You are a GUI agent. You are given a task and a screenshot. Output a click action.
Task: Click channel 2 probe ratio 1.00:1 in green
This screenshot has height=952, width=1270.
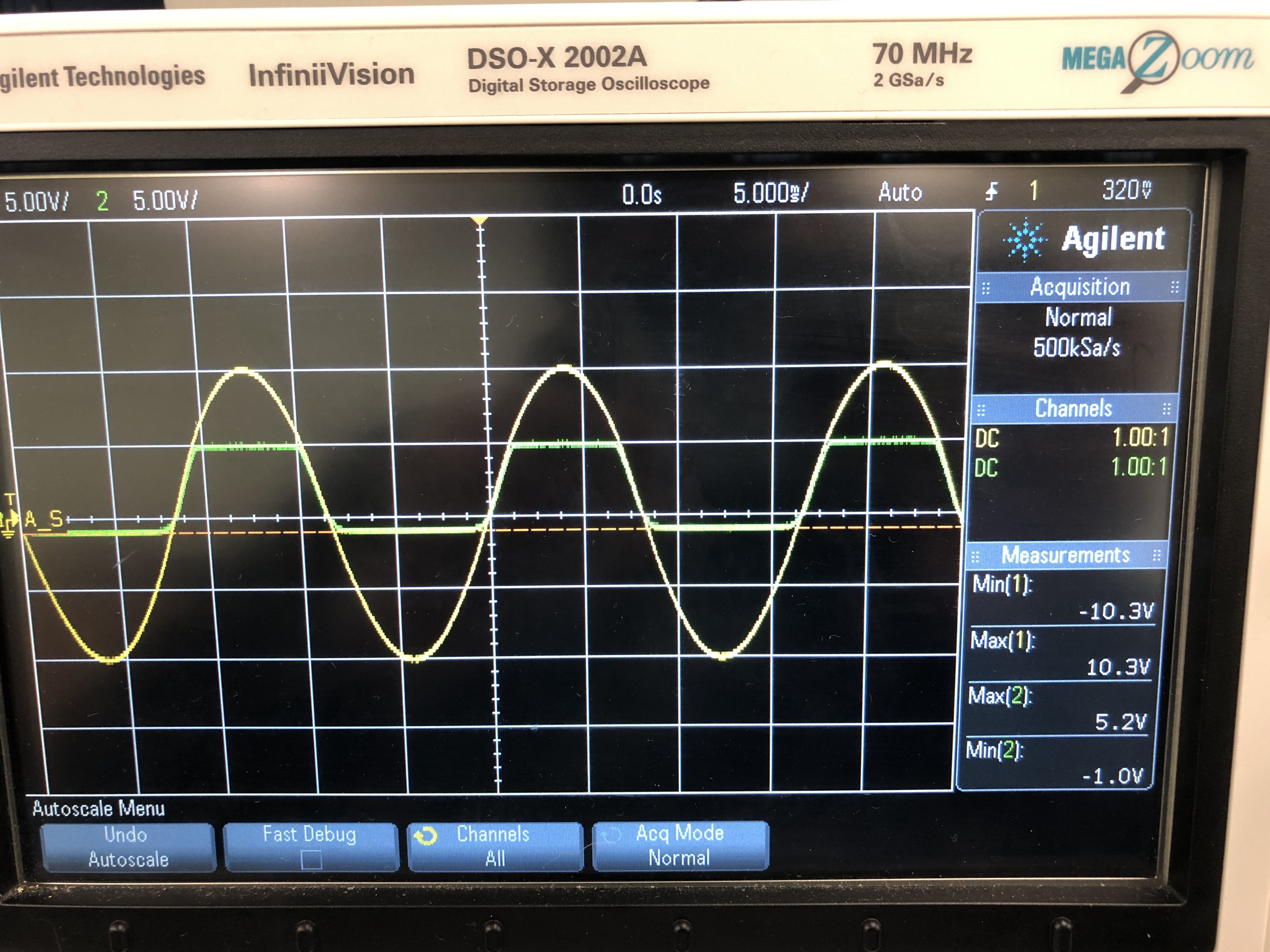coord(1139,467)
